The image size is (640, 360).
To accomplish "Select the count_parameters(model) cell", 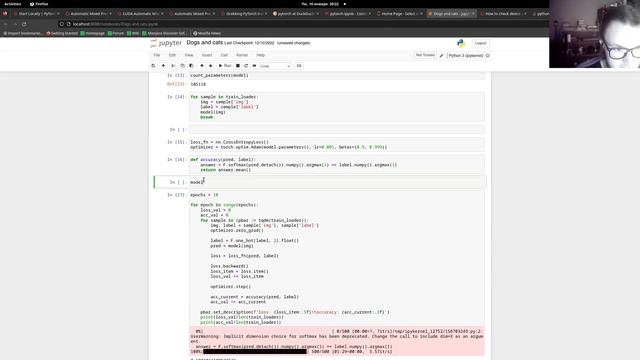I will pos(337,76).
